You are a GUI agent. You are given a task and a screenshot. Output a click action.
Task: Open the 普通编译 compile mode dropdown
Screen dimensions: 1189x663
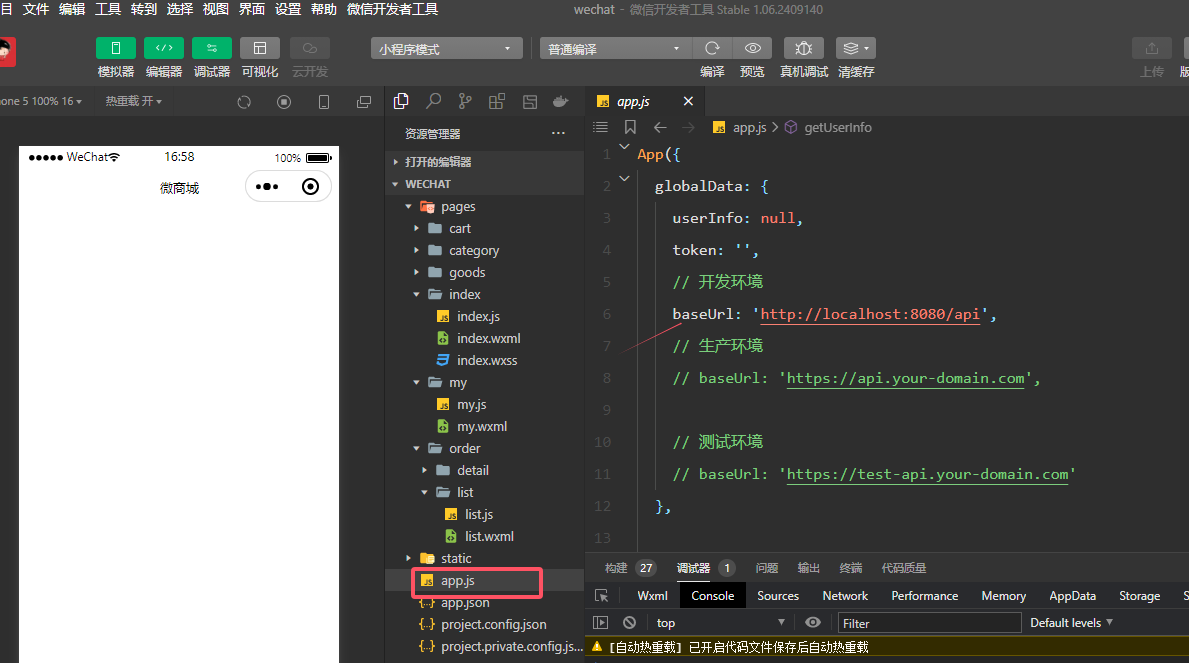615,49
